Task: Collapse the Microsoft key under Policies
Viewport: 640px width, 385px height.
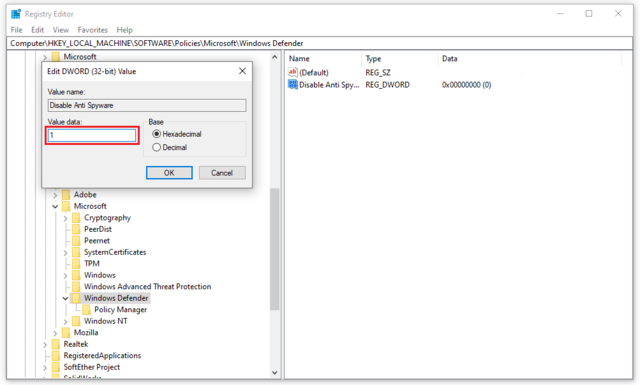Action: (x=55, y=207)
